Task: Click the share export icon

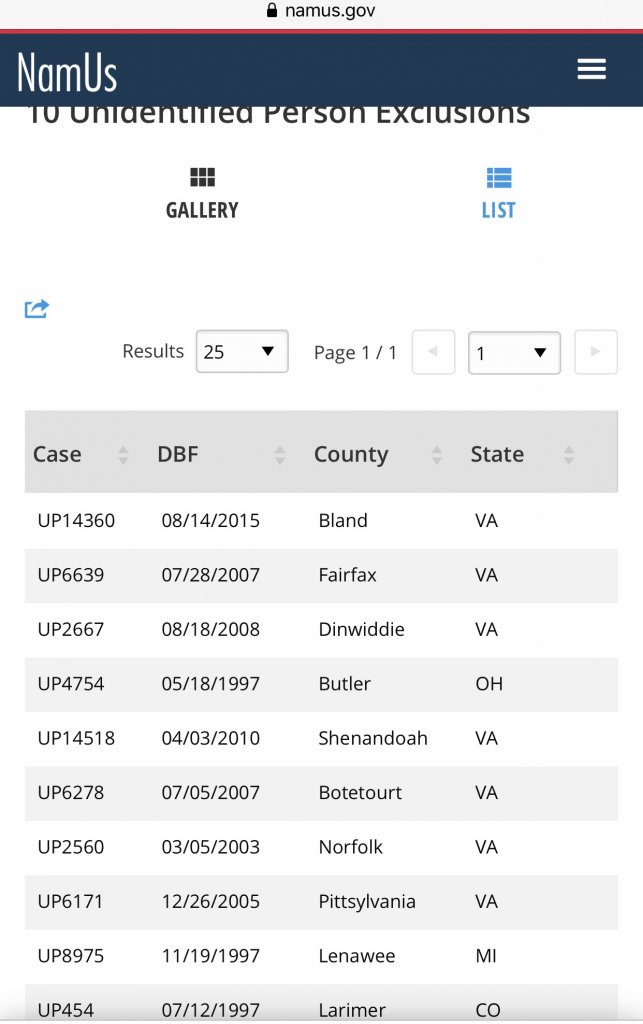Action: coord(37,309)
